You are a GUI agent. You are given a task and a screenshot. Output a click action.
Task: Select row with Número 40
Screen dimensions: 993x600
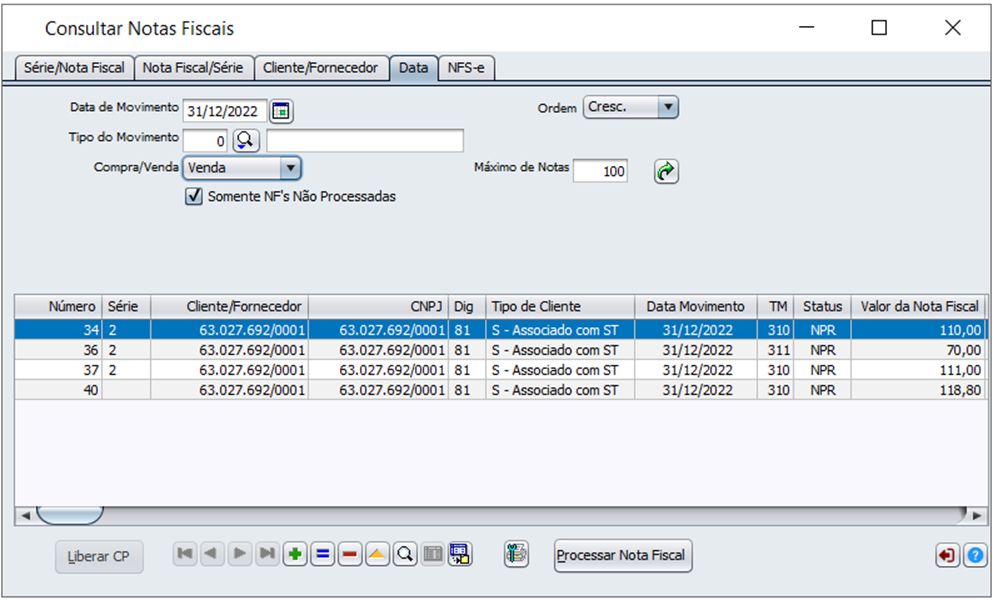[500, 390]
